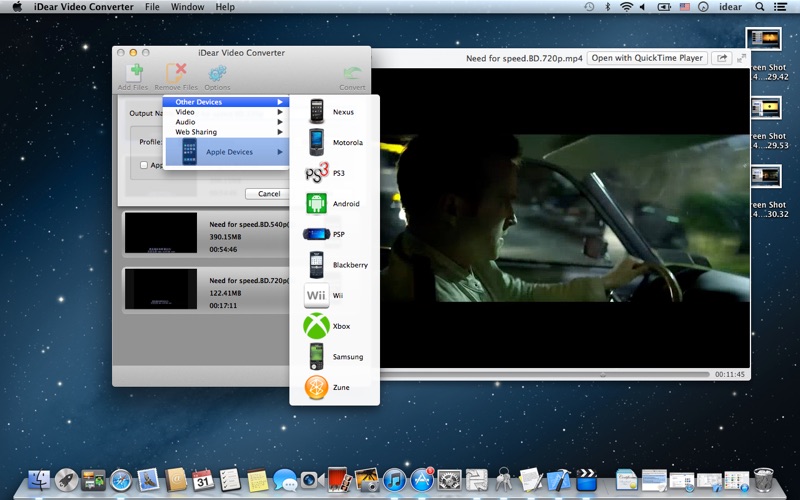Click the share icon in preview window
The height and width of the screenshot is (500, 800).
(722, 58)
